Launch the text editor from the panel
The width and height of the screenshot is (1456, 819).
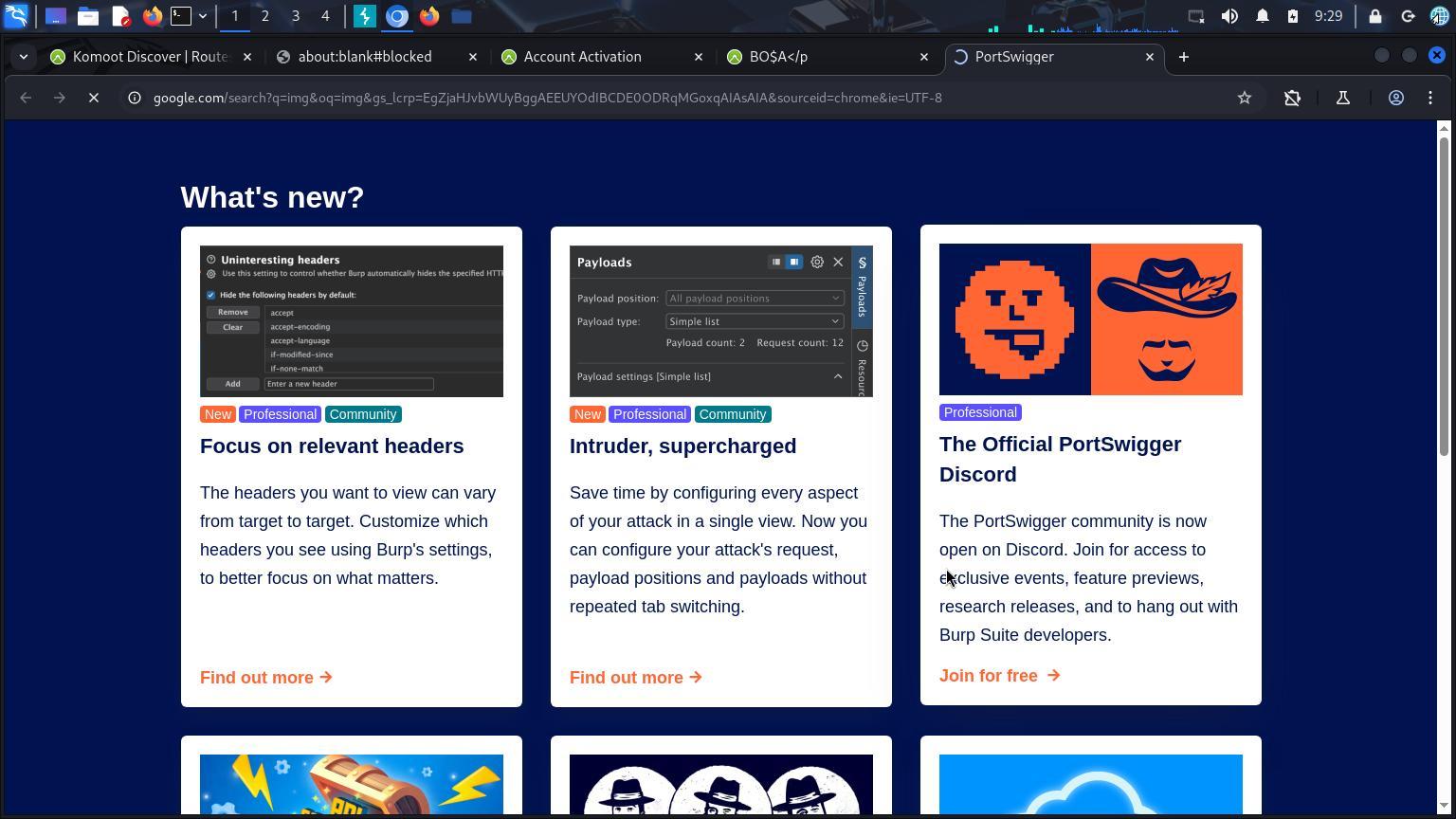point(120,16)
